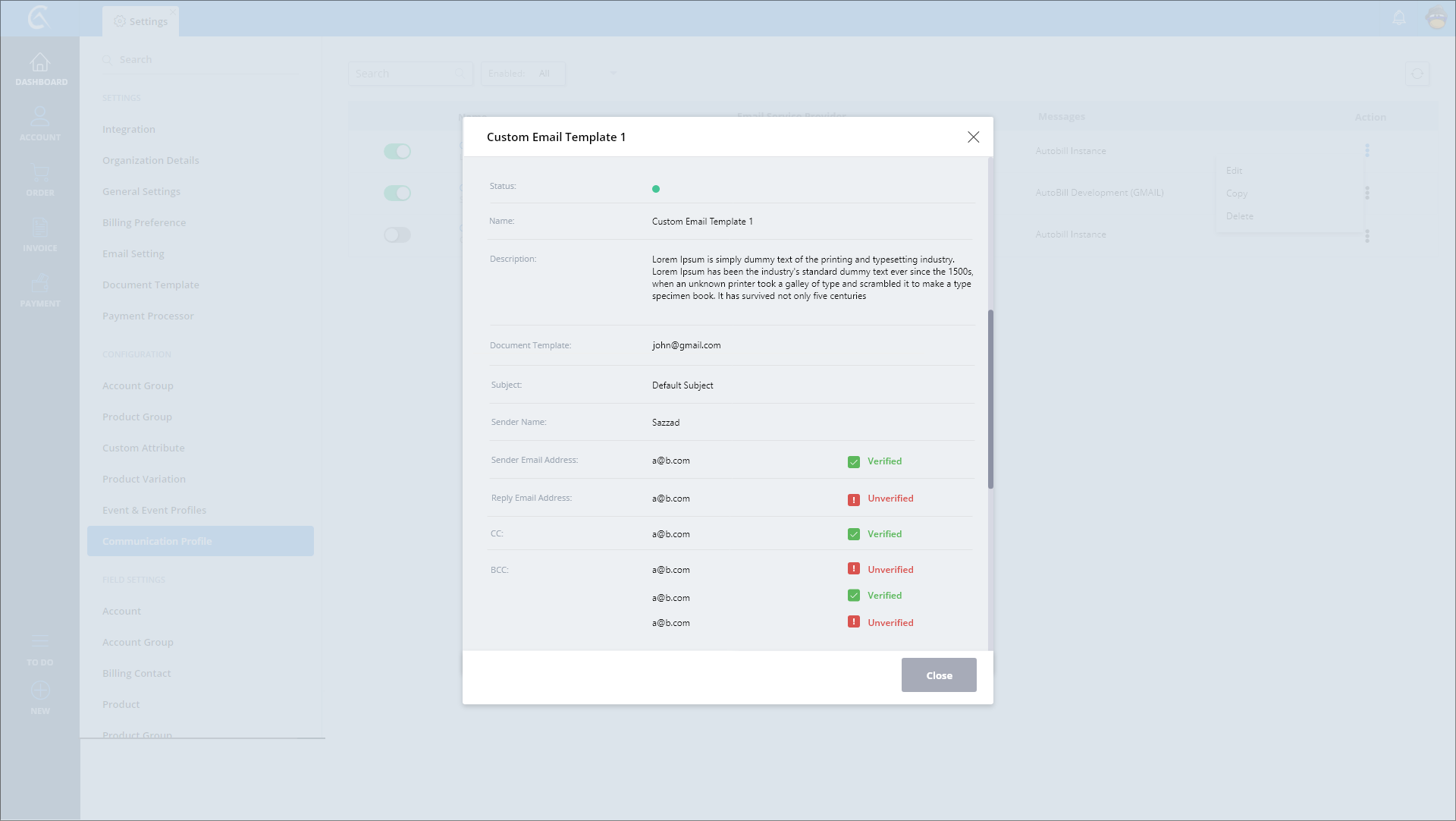Image resolution: width=1456 pixels, height=821 pixels.
Task: Click the Close button in the dialog
Action: click(939, 675)
